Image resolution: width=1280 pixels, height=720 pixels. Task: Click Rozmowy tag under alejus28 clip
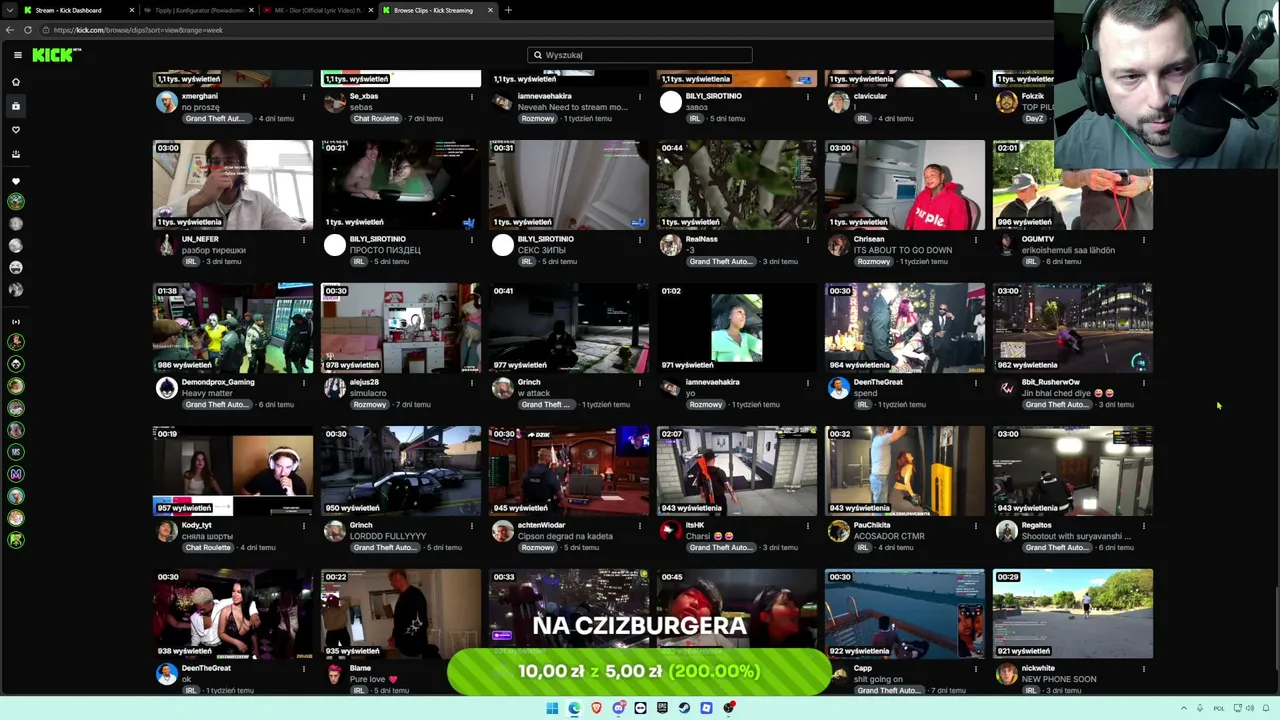point(369,404)
